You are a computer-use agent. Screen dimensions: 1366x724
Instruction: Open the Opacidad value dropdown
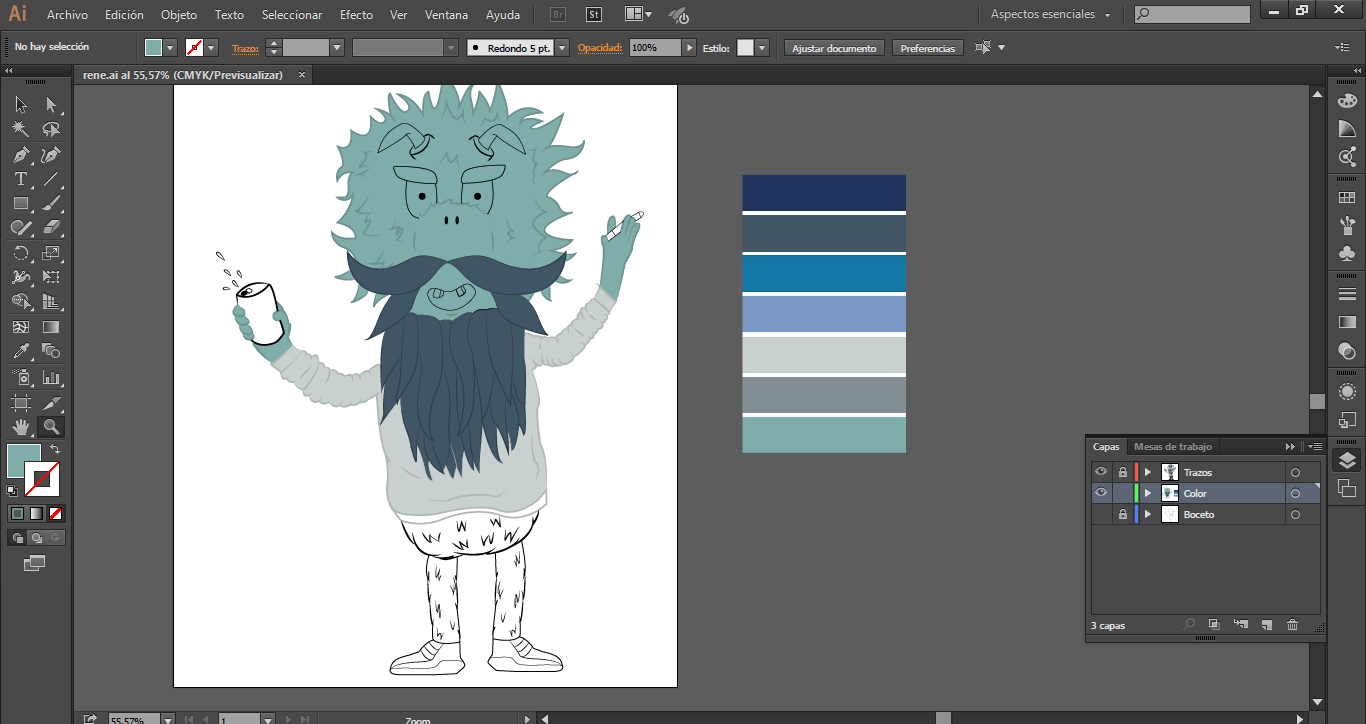[x=689, y=48]
